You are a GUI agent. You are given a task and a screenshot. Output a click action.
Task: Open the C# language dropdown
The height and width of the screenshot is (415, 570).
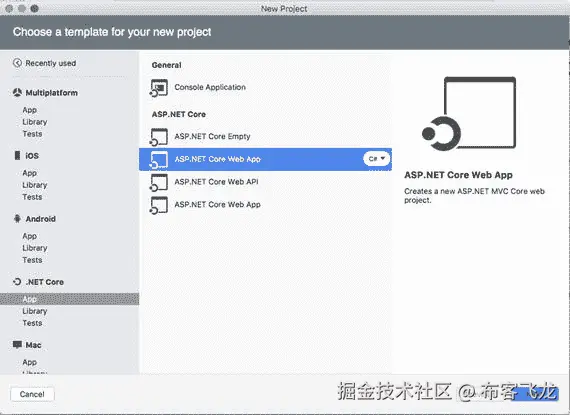click(377, 159)
